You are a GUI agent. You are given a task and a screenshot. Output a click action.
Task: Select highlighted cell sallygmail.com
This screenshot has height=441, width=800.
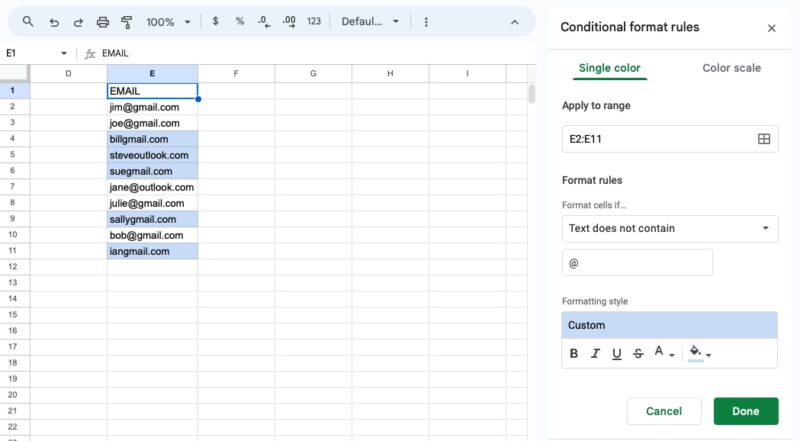click(152, 219)
